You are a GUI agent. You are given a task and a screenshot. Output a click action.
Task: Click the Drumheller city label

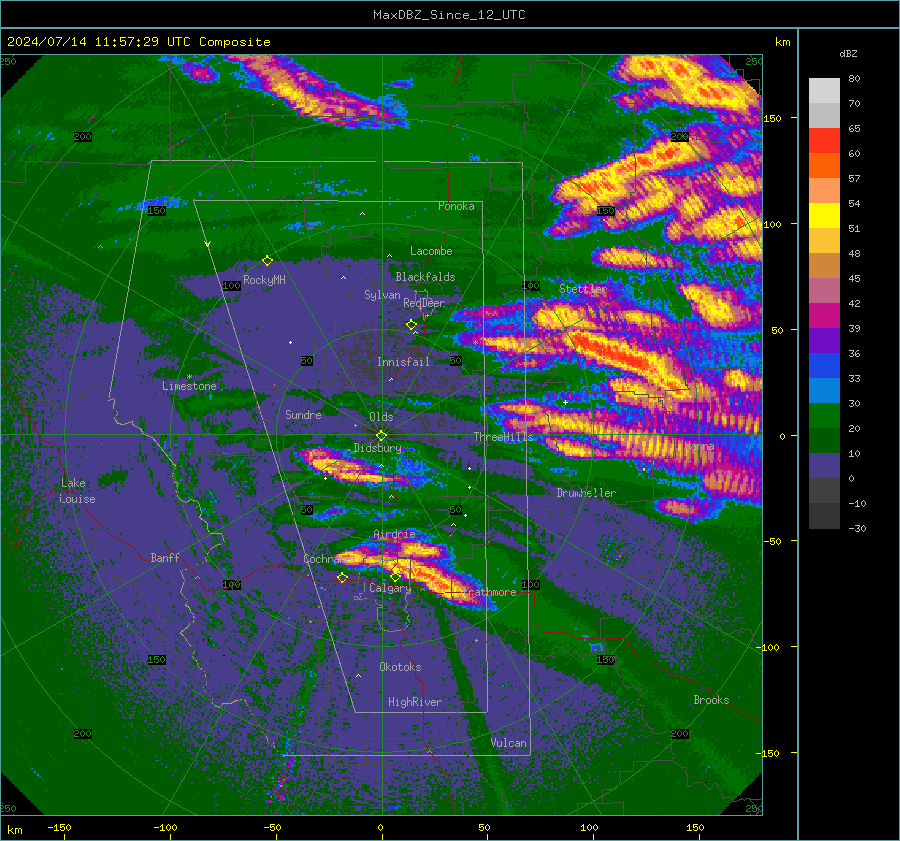(586, 493)
